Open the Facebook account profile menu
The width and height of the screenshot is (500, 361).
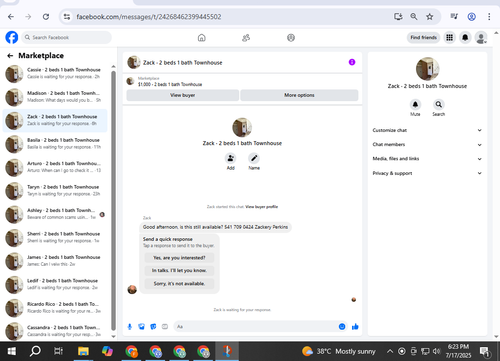pyautogui.click(x=481, y=38)
